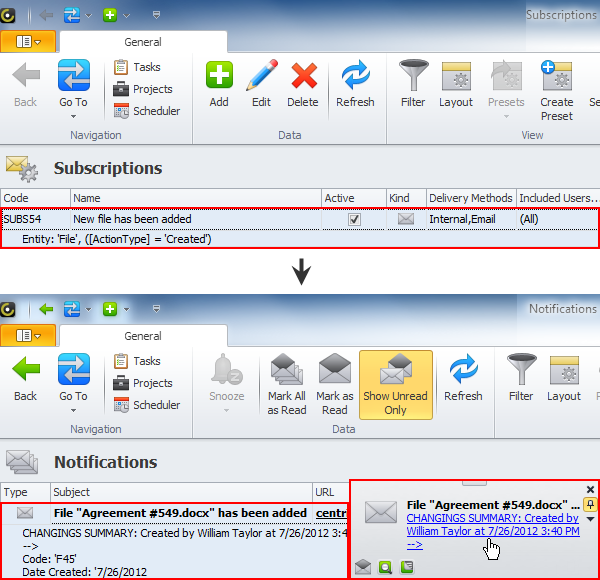Screen dimensions: 600x580
Task: Click Mark All as Read
Action: [x=287, y=380]
